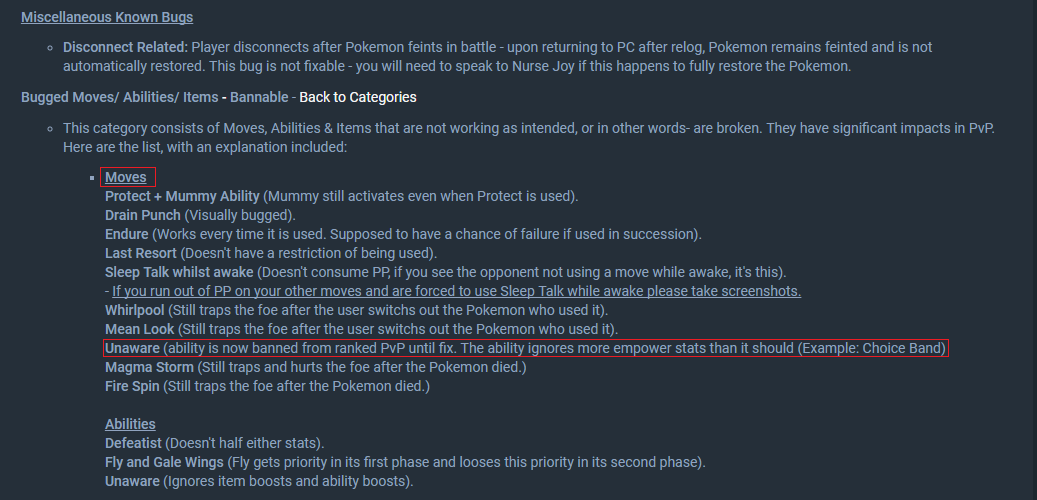The height and width of the screenshot is (500, 1037).
Task: Open the Miscellaneous Known Bugs heading link
Action: [107, 17]
